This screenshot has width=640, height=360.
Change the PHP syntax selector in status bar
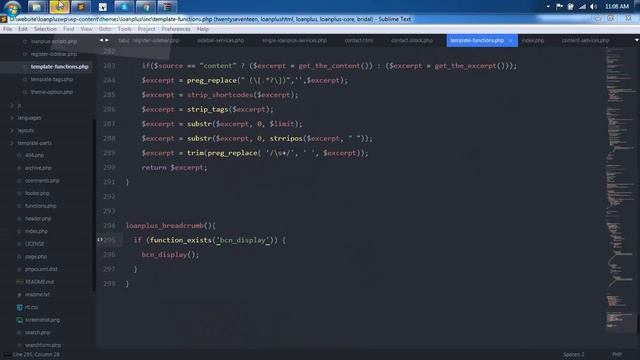pos(617,354)
